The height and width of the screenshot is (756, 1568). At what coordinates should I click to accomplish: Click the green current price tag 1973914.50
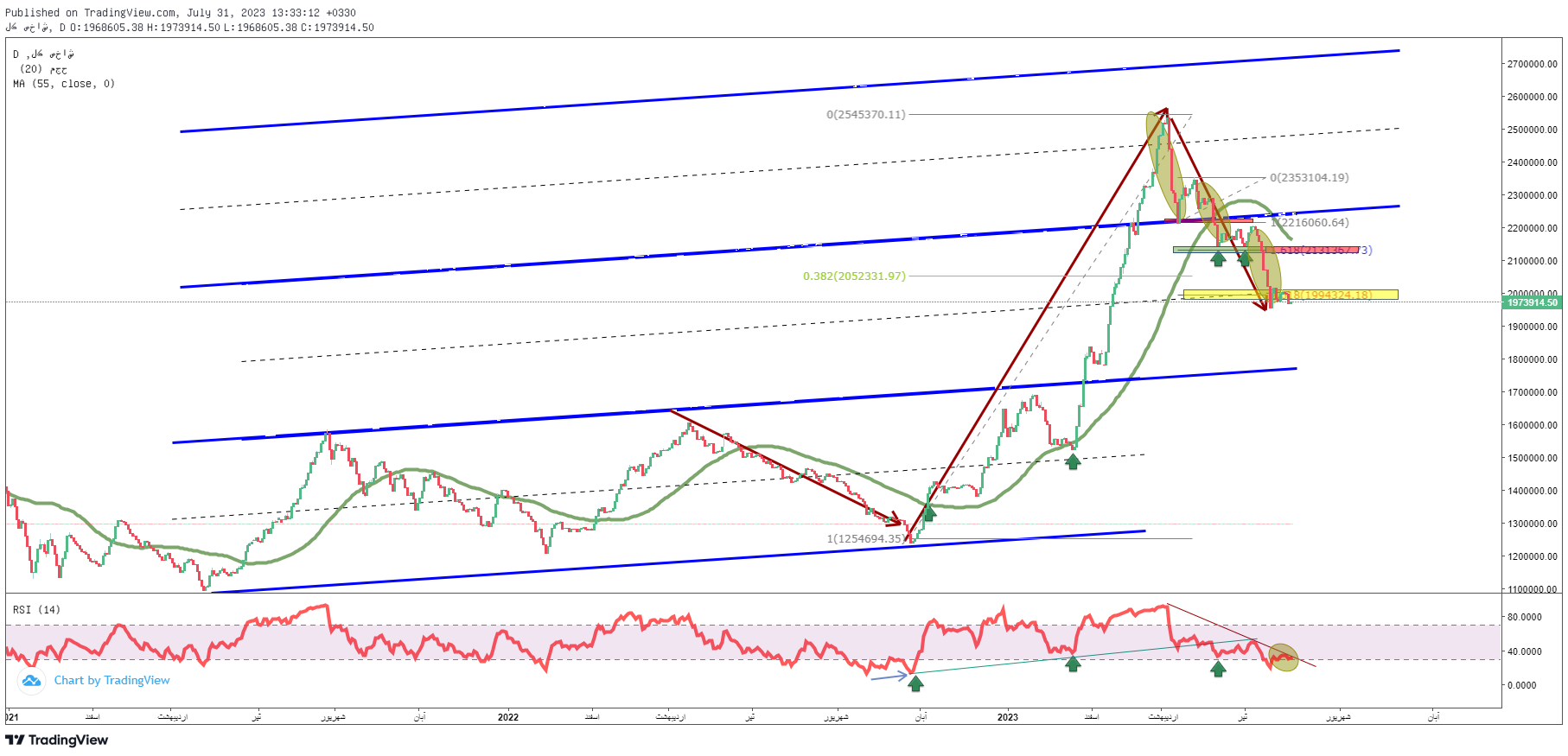1532,302
